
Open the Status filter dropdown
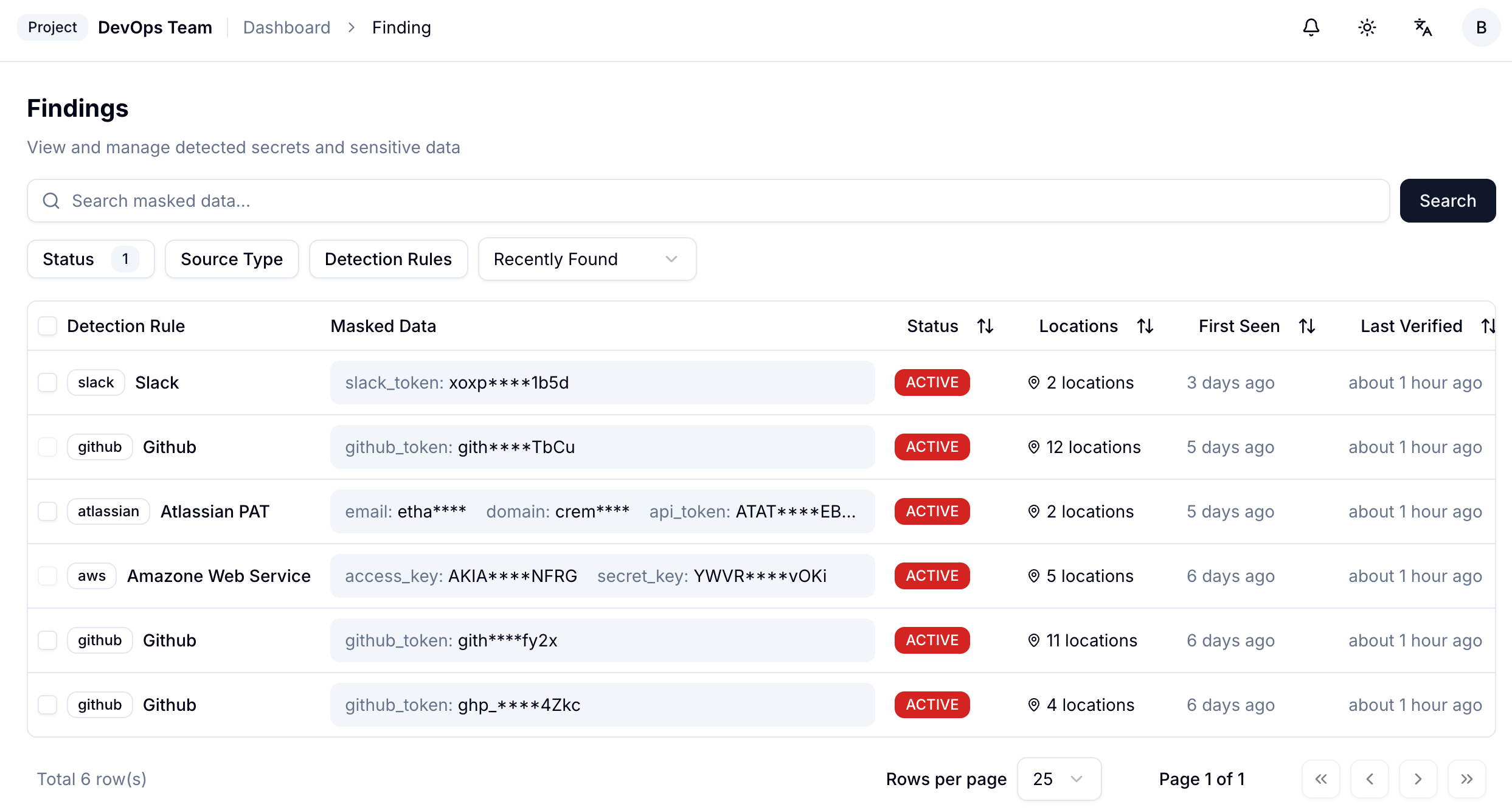coord(91,259)
